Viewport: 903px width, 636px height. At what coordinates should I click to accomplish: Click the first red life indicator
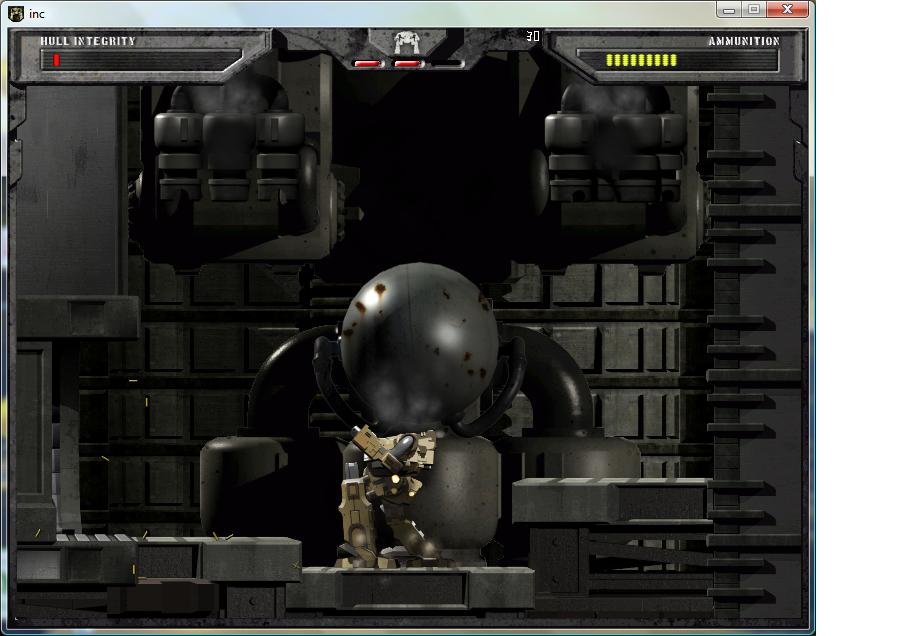[367, 63]
